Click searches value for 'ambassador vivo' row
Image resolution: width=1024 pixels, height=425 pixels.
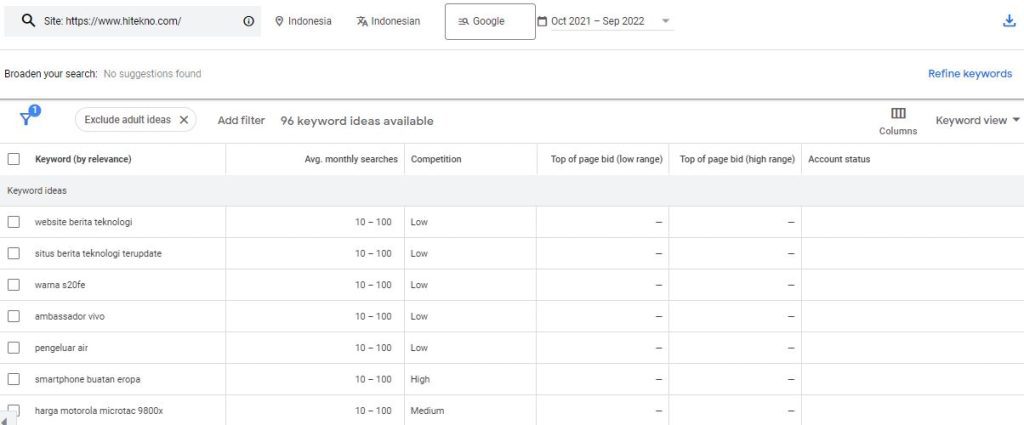tap(373, 316)
